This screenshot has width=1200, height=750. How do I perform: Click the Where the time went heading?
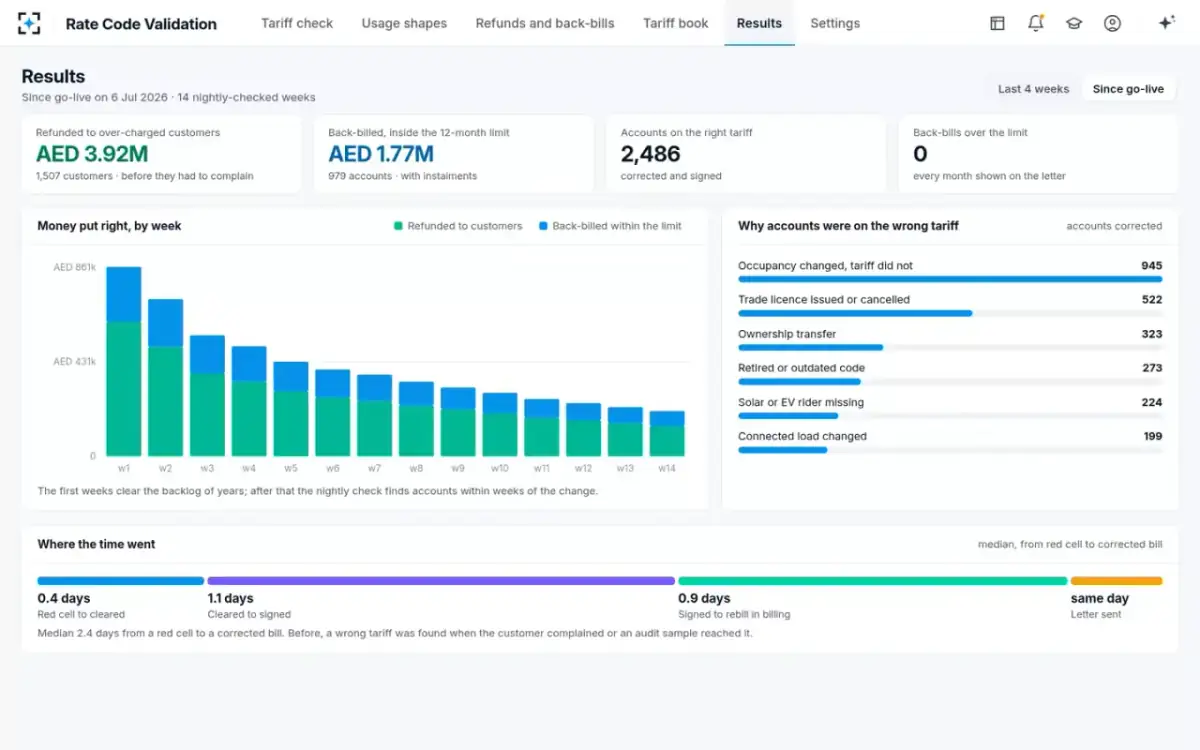[x=96, y=544]
